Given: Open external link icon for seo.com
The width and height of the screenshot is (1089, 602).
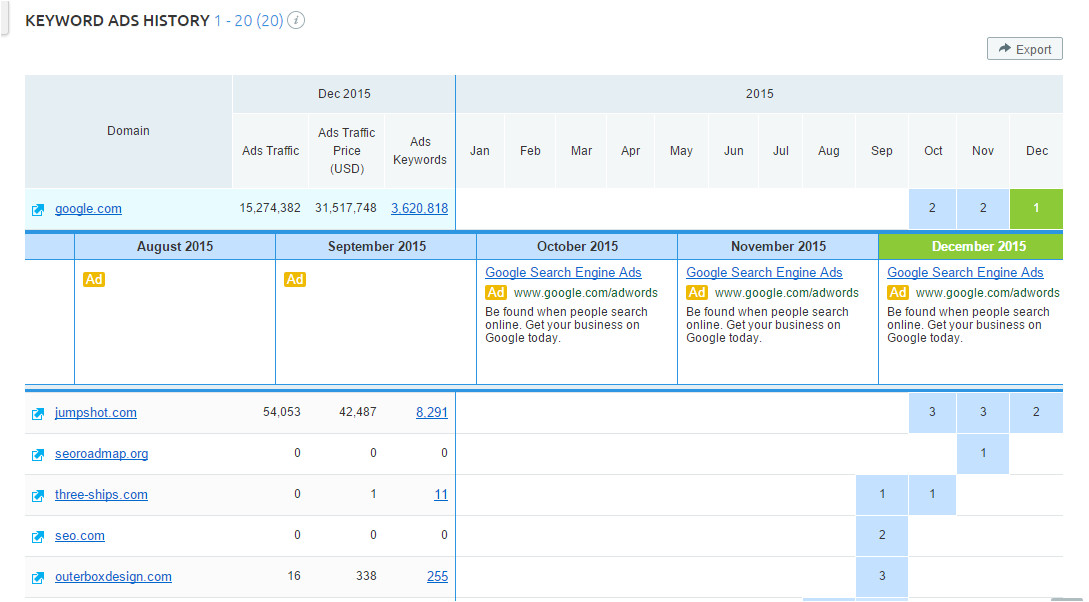Looking at the screenshot, I should point(38,537).
